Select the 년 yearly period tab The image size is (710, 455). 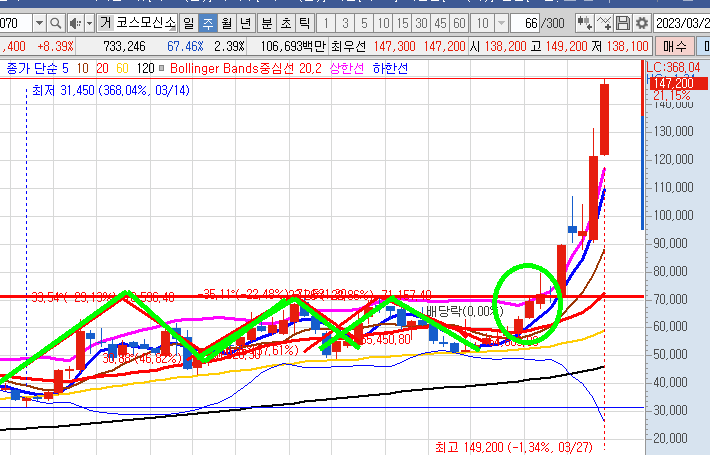click(246, 22)
